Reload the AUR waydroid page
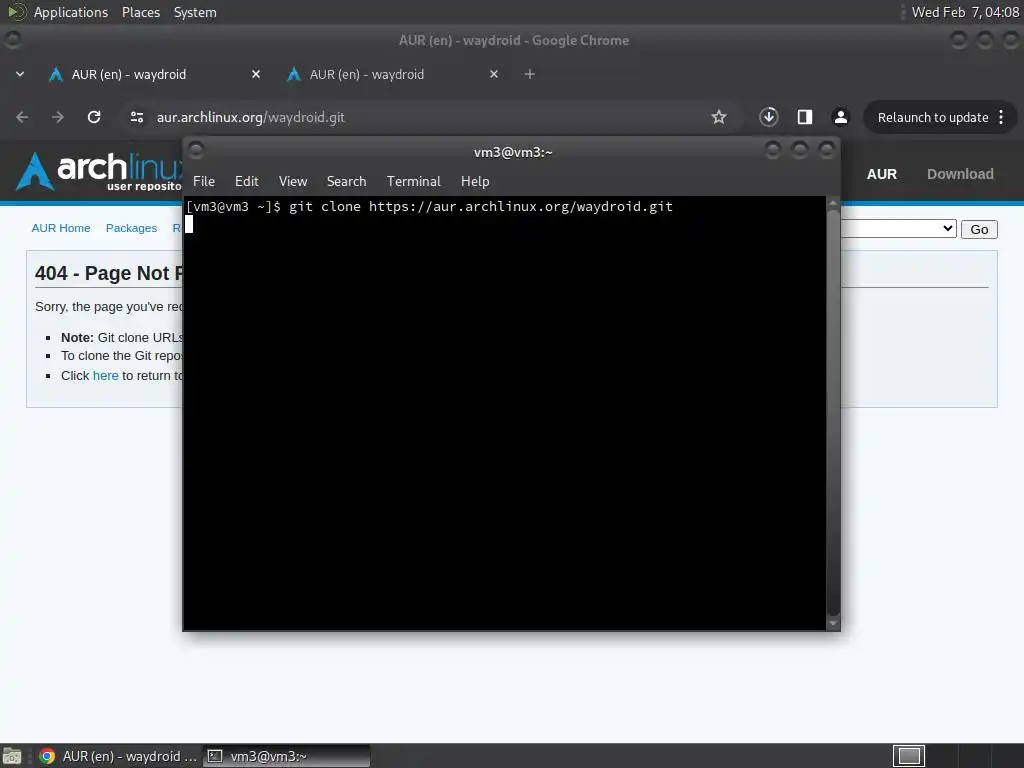The height and width of the screenshot is (768, 1024). point(94,117)
